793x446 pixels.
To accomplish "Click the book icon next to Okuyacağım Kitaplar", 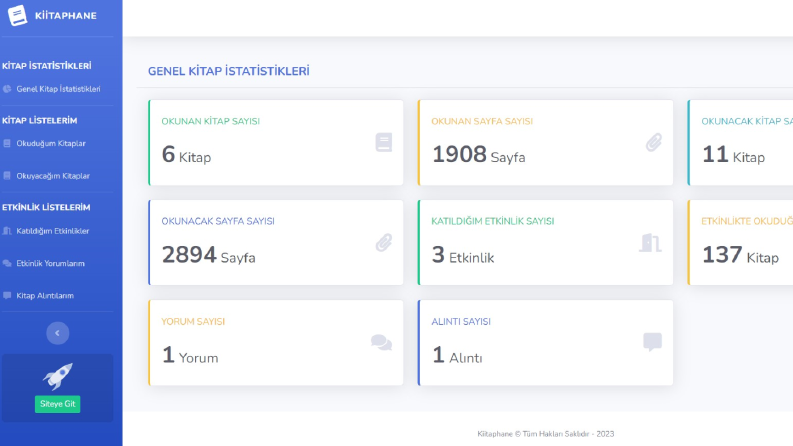I will (7, 176).
